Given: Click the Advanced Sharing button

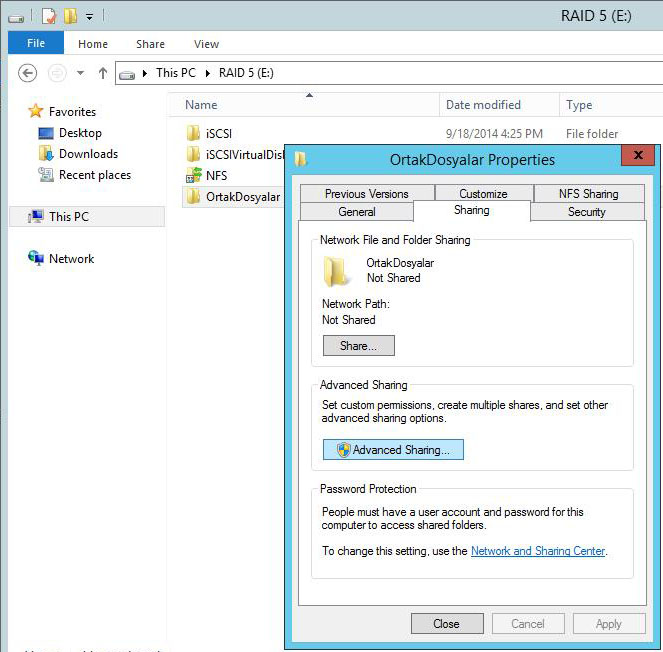Looking at the screenshot, I should click(393, 450).
